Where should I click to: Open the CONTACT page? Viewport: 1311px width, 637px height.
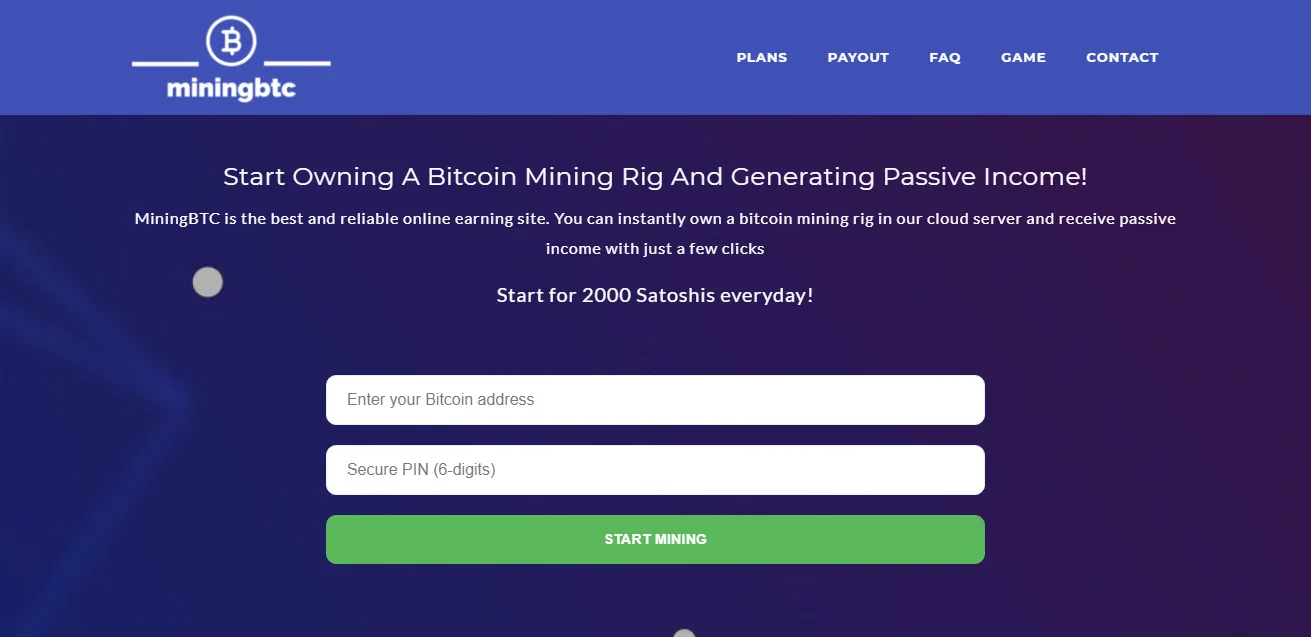[1122, 57]
